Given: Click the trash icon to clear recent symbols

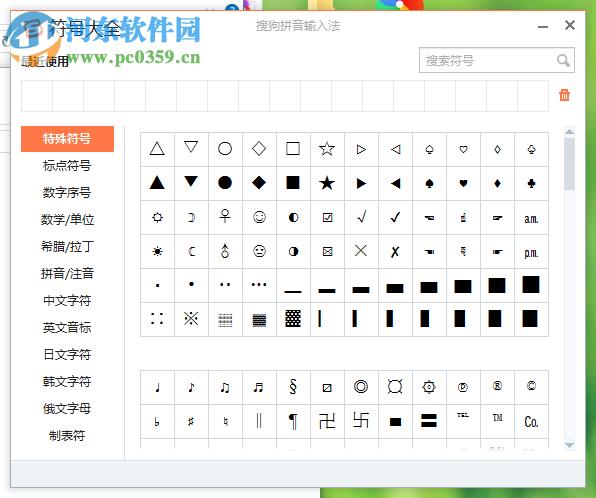Looking at the screenshot, I should pyautogui.click(x=564, y=95).
